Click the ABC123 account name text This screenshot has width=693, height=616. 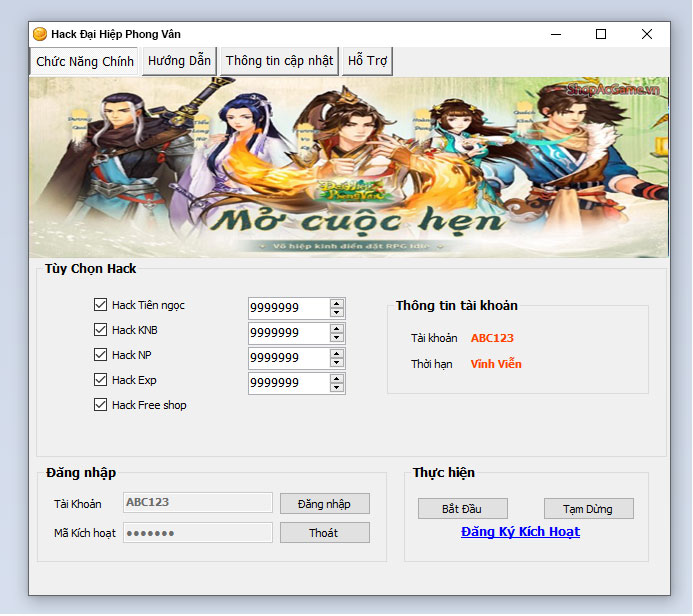coord(492,338)
